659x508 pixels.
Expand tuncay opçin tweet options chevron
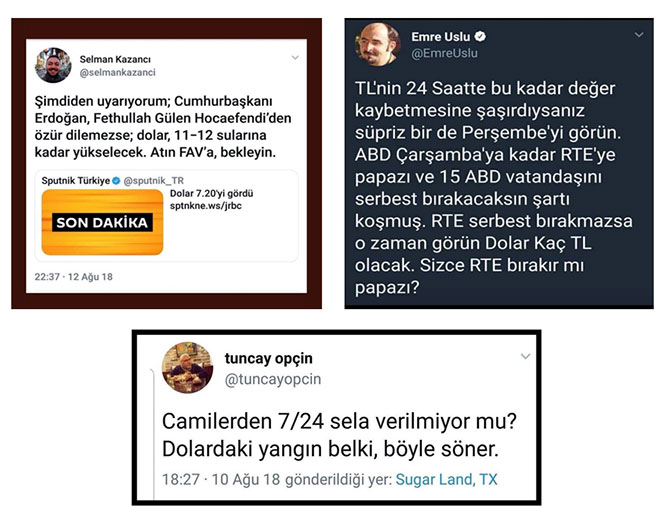click(x=525, y=356)
